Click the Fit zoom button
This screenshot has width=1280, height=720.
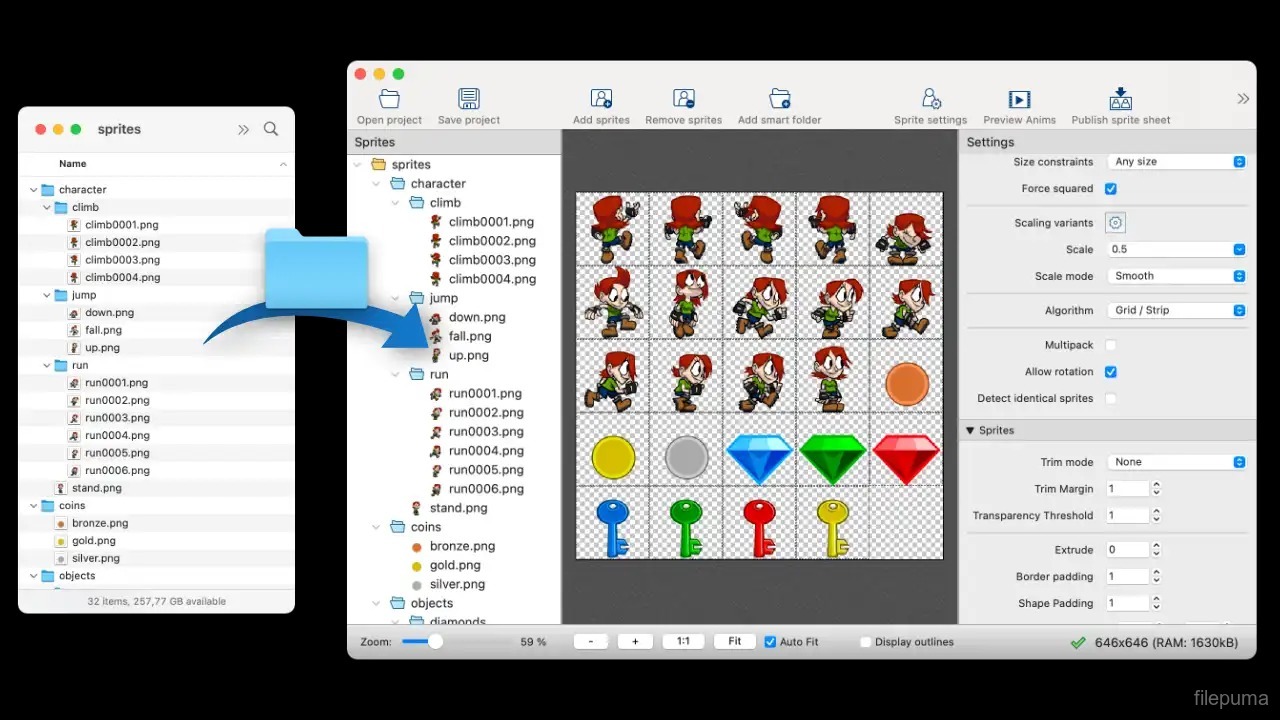(735, 642)
